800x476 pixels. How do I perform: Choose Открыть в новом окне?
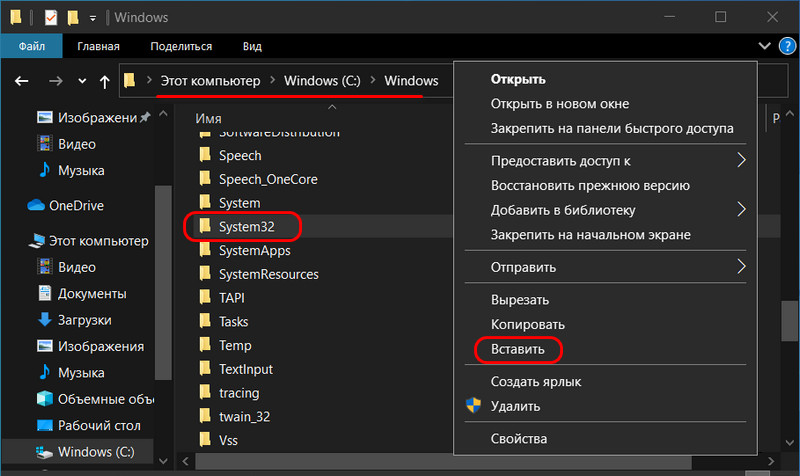pos(605,104)
